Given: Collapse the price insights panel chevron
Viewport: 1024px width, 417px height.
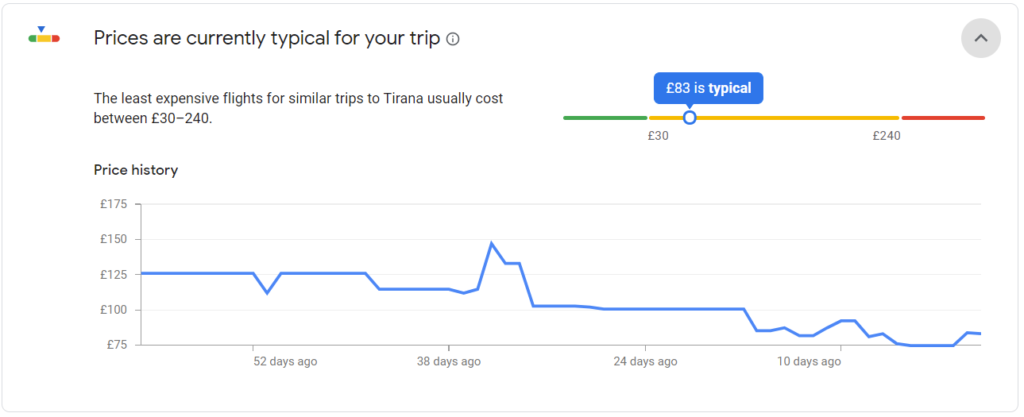Looking at the screenshot, I should tap(980, 39).
